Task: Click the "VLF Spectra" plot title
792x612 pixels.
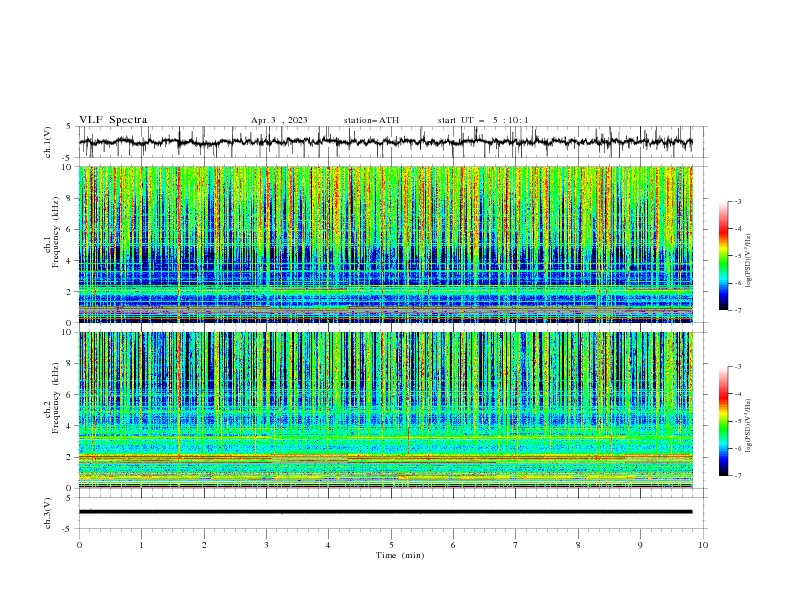Action: 113,120
